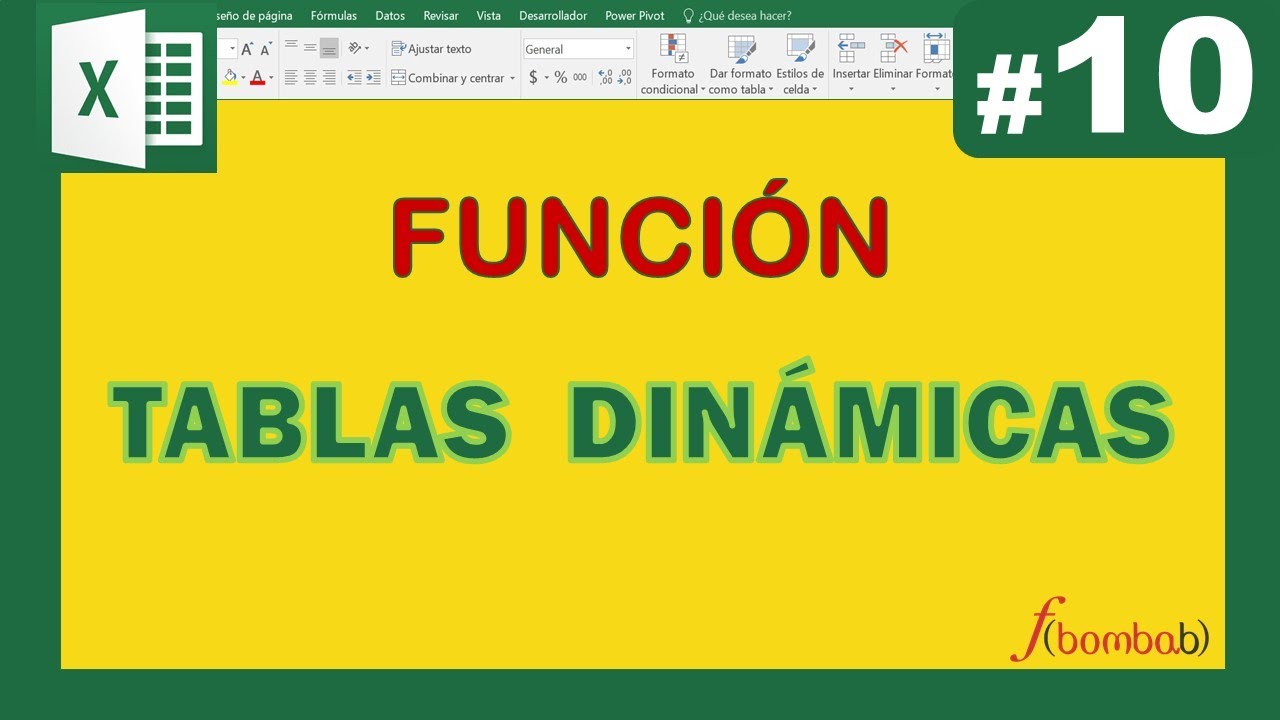Screen dimensions: 1280x720
Task: Open the font color dropdown arrow
Action: 271,78
